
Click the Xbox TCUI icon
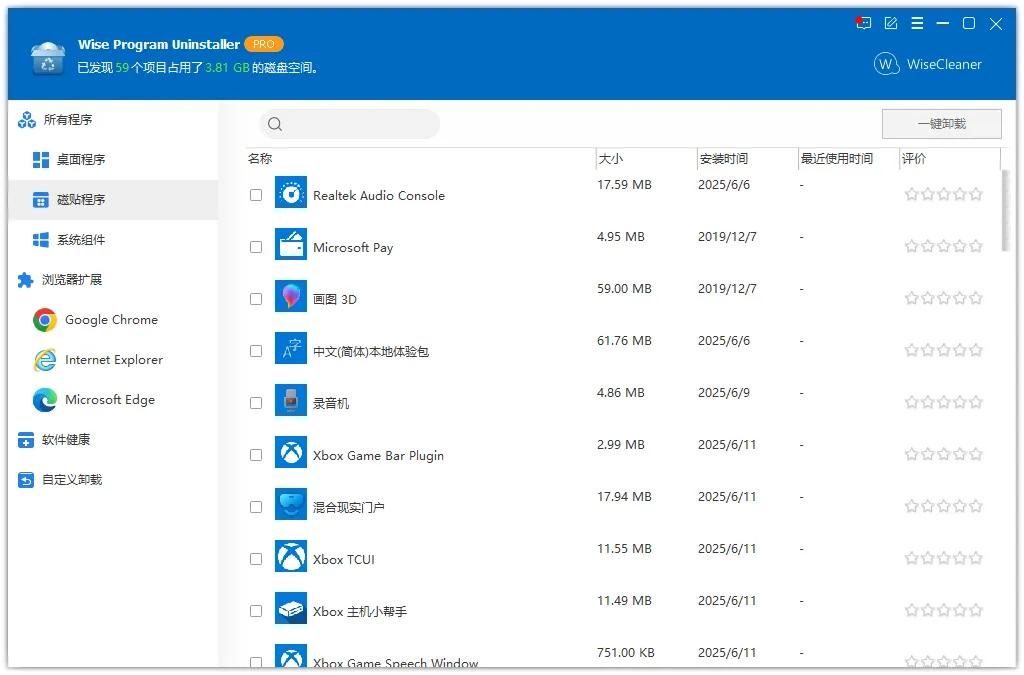(291, 556)
